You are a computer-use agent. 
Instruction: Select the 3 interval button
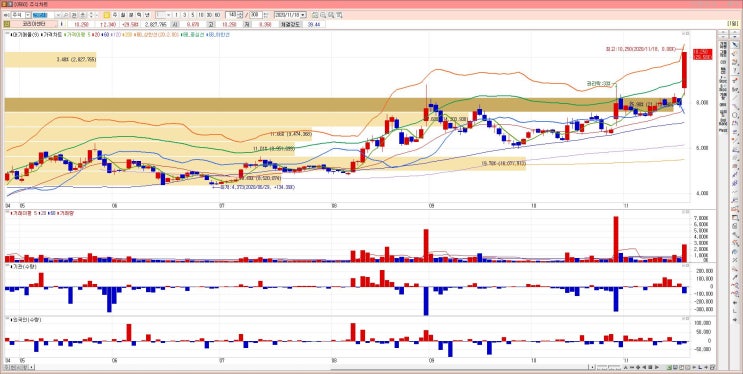coord(184,15)
